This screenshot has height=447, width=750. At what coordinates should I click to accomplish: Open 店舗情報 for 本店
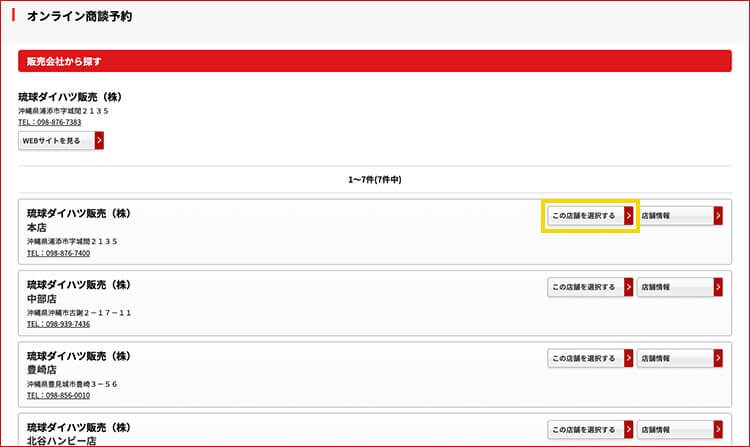tap(680, 216)
